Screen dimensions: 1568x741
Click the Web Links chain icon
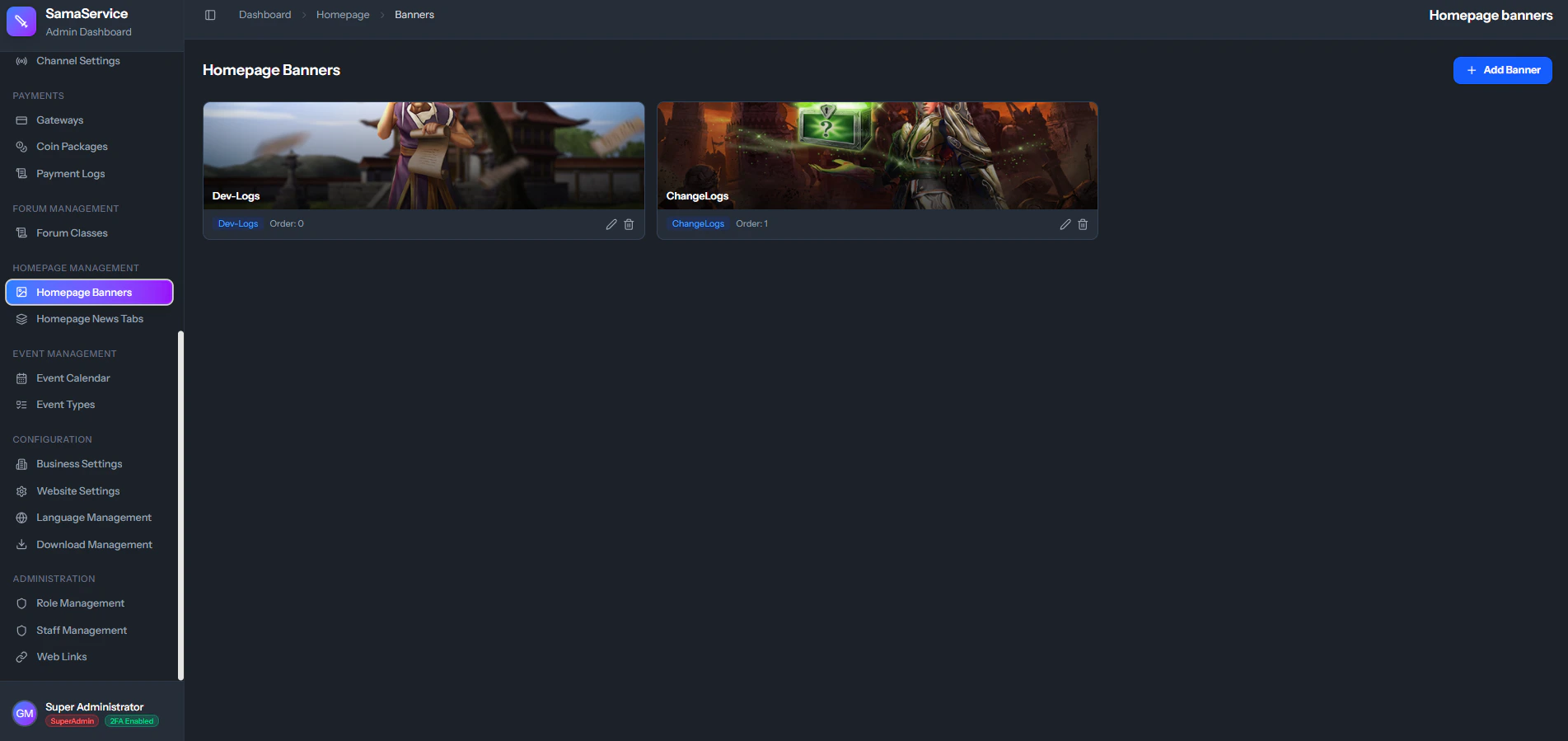[21, 657]
